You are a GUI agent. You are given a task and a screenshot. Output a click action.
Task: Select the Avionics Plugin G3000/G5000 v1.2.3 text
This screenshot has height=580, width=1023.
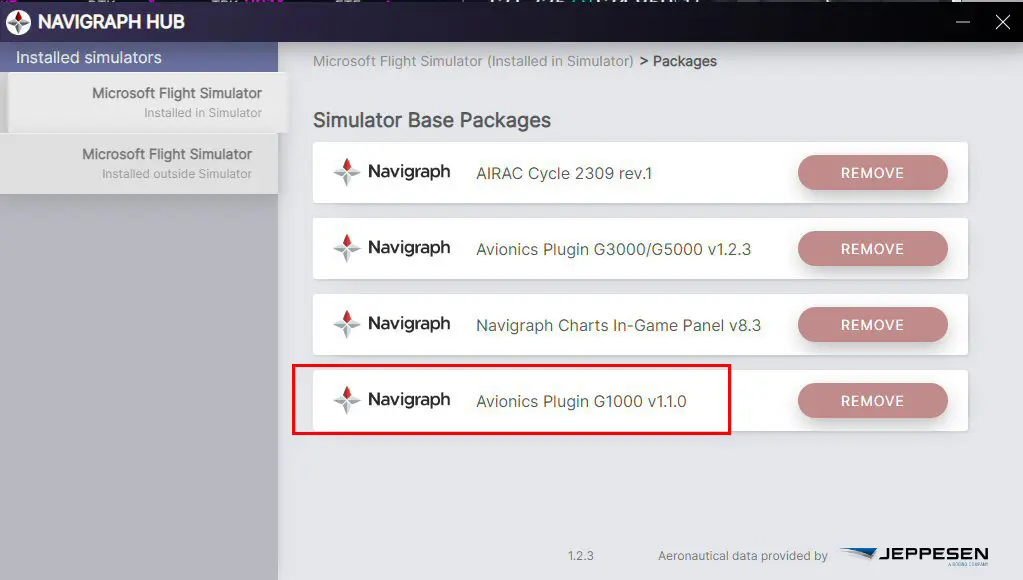click(613, 249)
